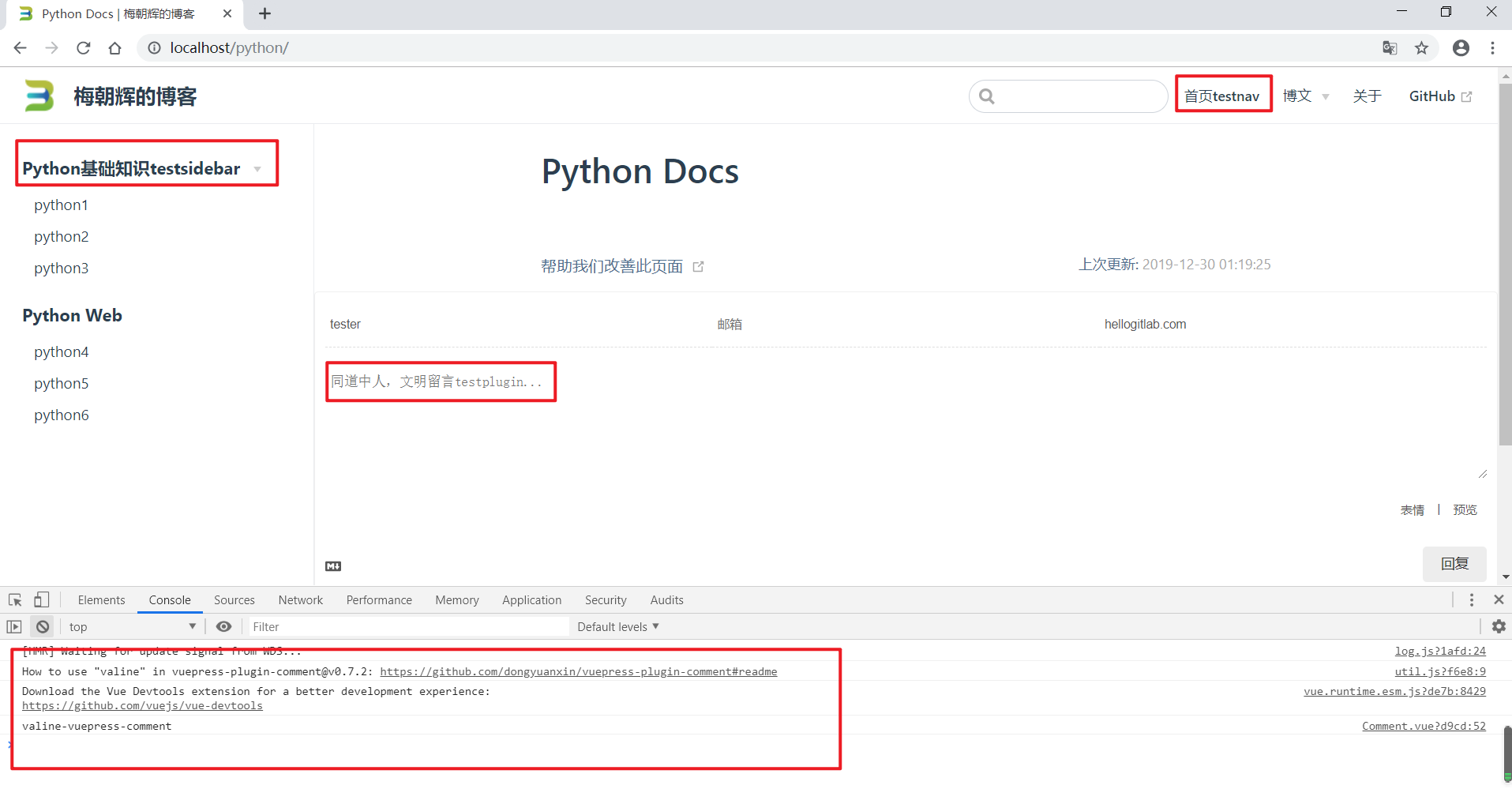Open python4 in the sidebar
Viewport: 1512px width, 804px height.
coord(62,352)
